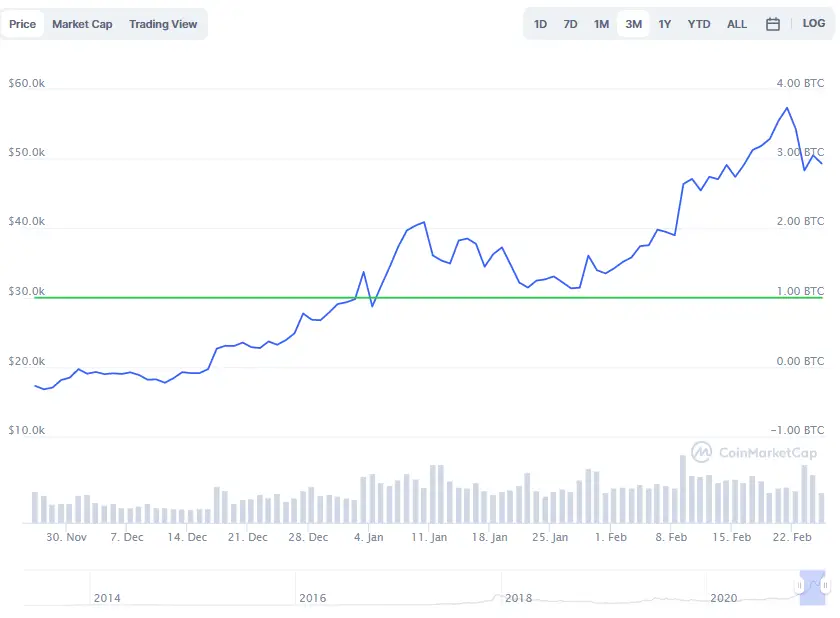Click the 30. Nov date label
The width and height of the screenshot is (840, 618).
coord(66,537)
